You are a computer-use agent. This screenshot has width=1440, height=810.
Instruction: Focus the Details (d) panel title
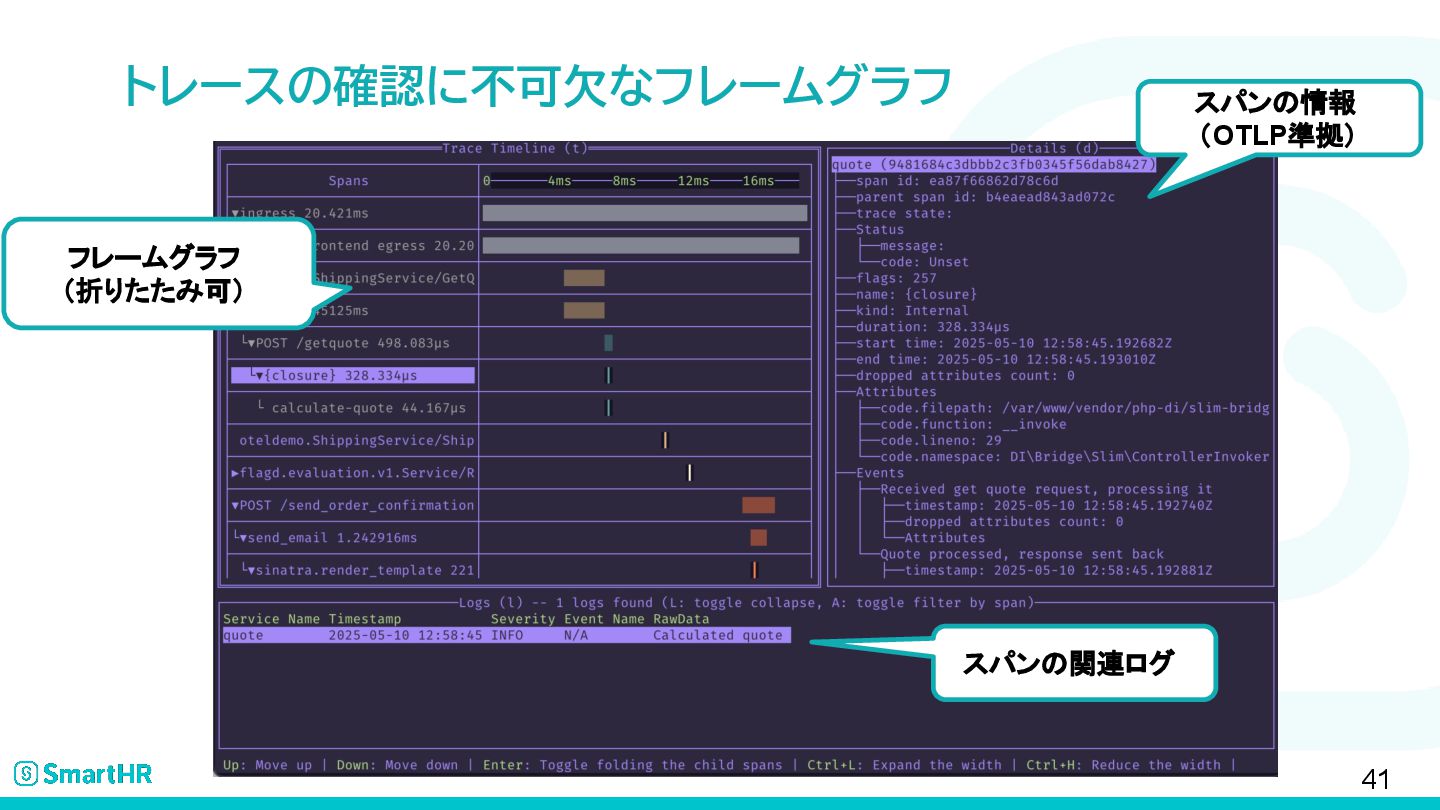coord(1054,148)
